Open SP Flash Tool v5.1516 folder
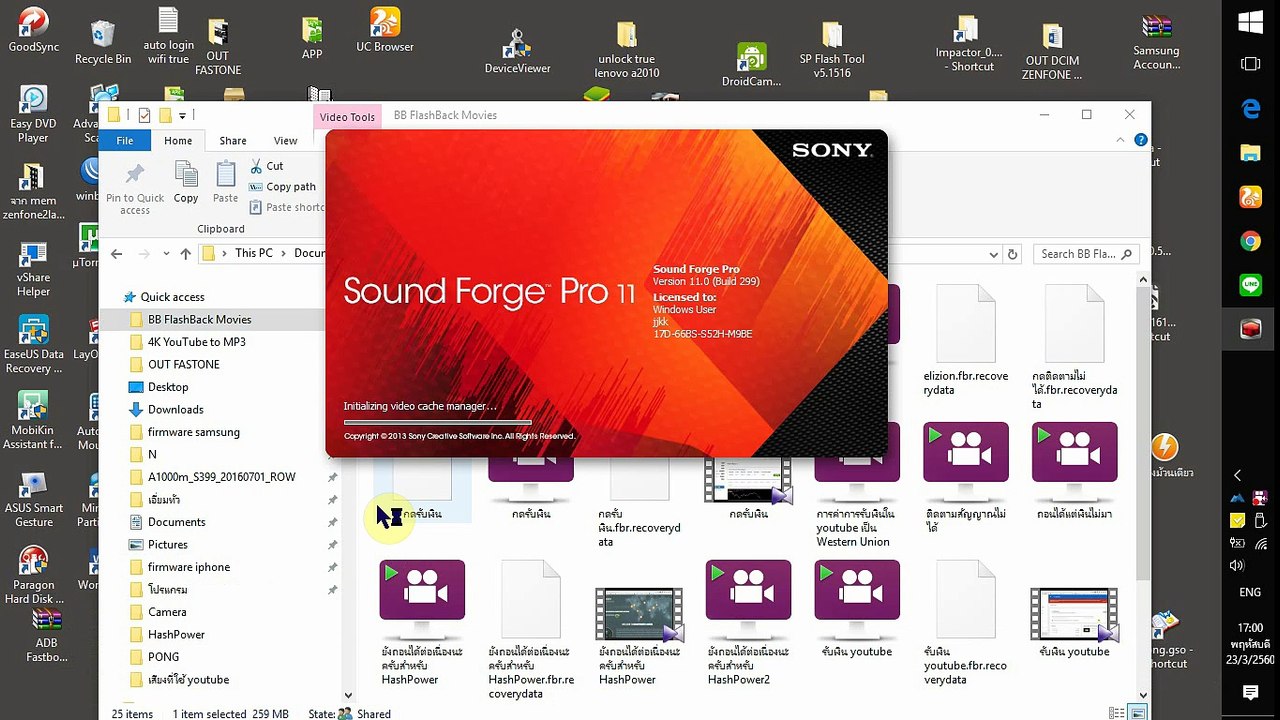This screenshot has height=720, width=1280. coord(832,50)
